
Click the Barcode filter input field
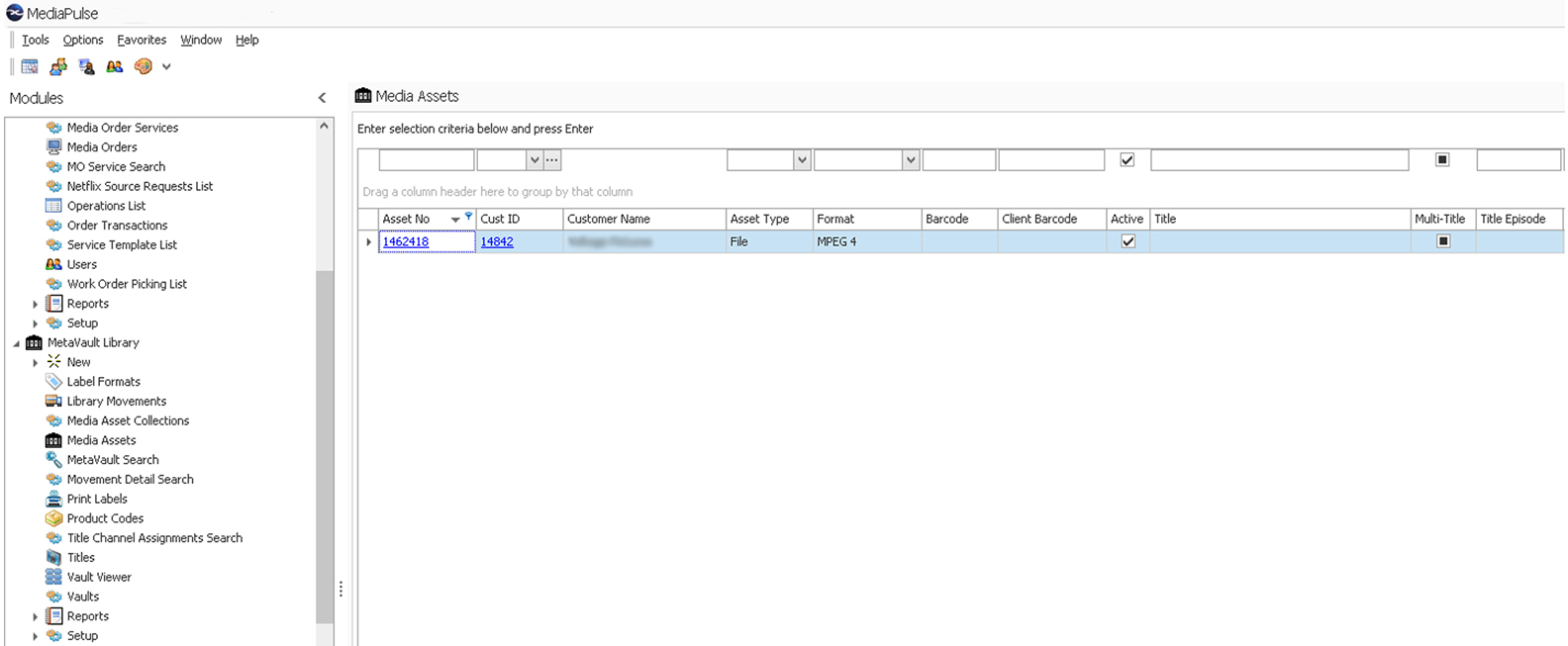[x=959, y=159]
